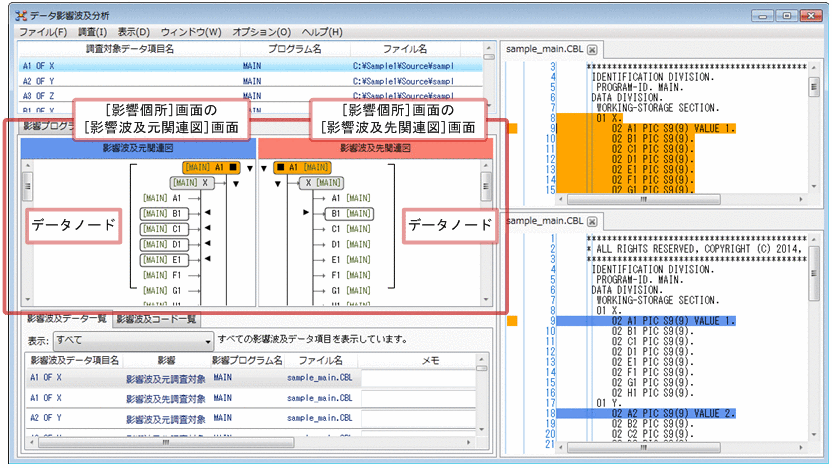Collapse arrow beside X [MAIN] destination node
Screen dimensions: 832x468
click(x=278, y=184)
